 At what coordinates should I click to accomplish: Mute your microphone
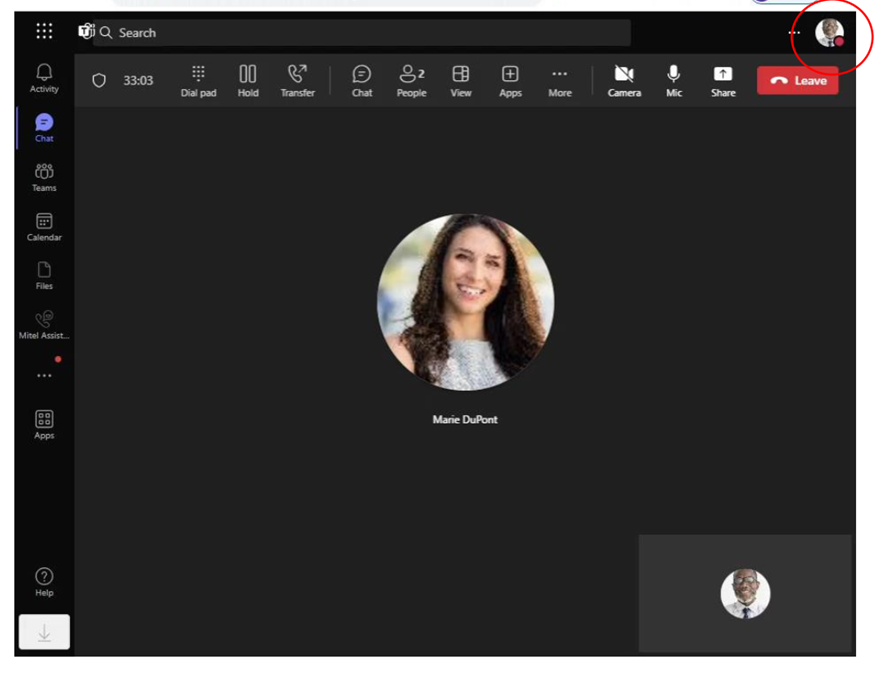coord(673,80)
